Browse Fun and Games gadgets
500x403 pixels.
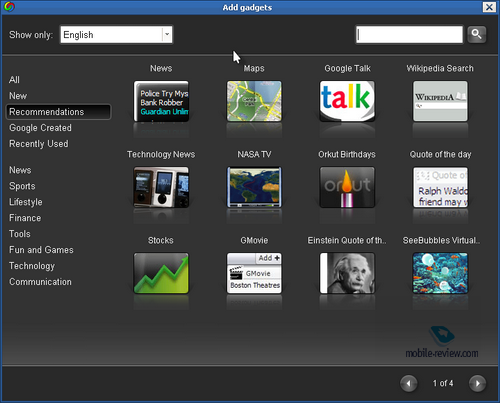coord(41,250)
